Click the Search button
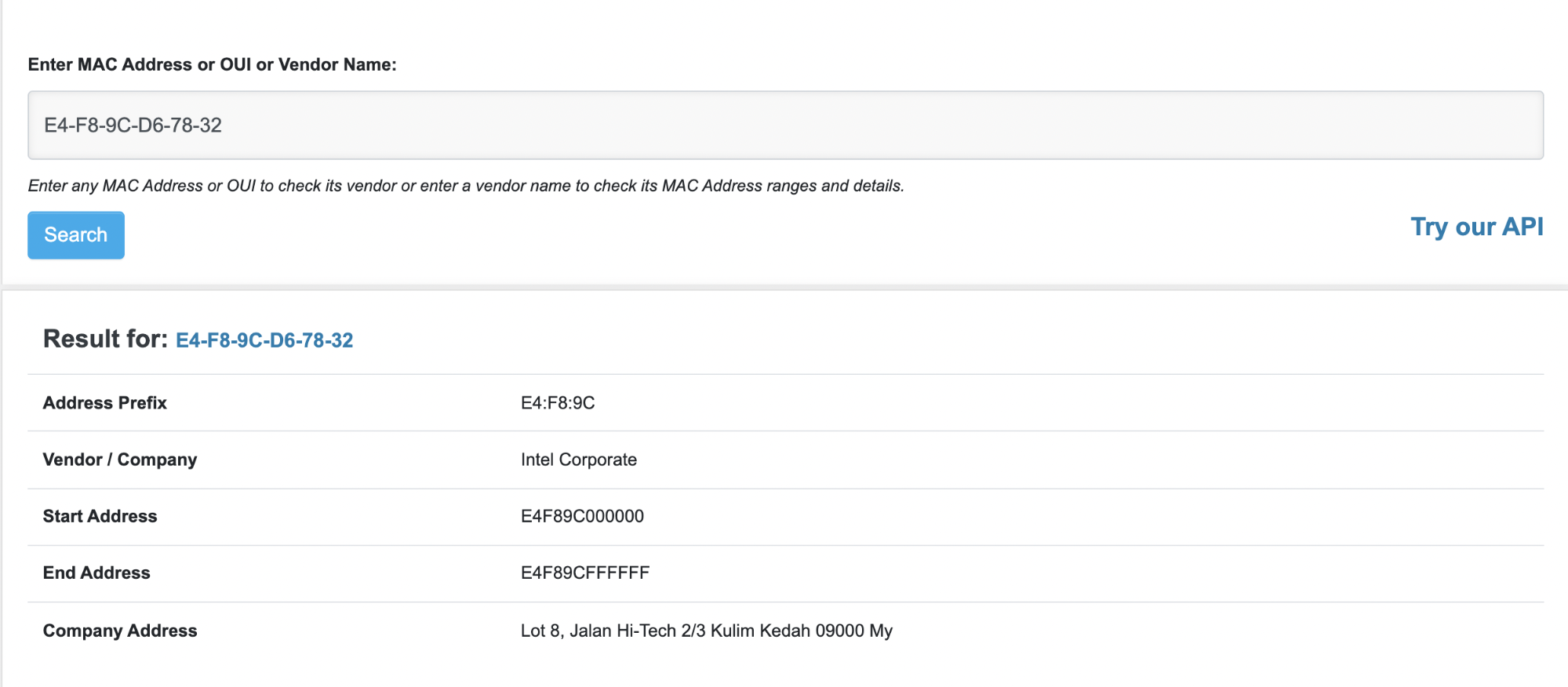Viewport: 1568px width, 687px height. pyautogui.click(x=75, y=234)
